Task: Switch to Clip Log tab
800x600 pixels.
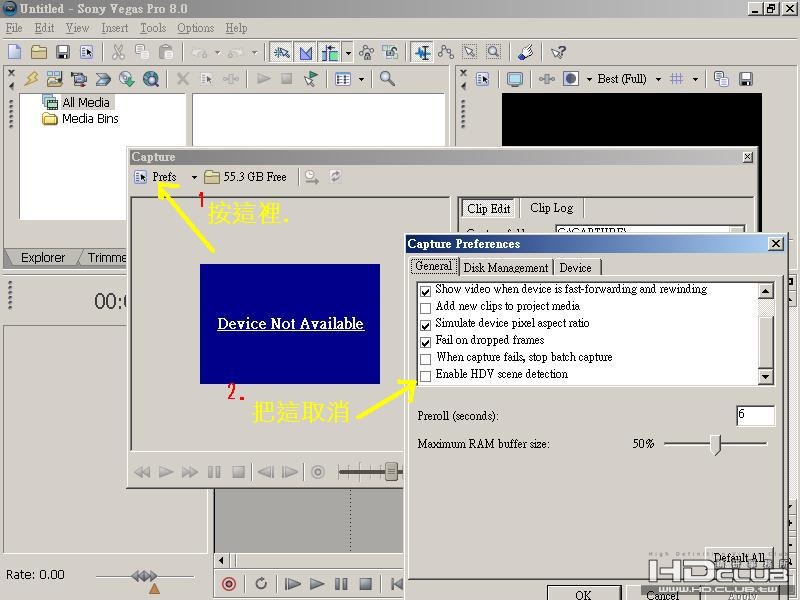Action: coord(552,208)
